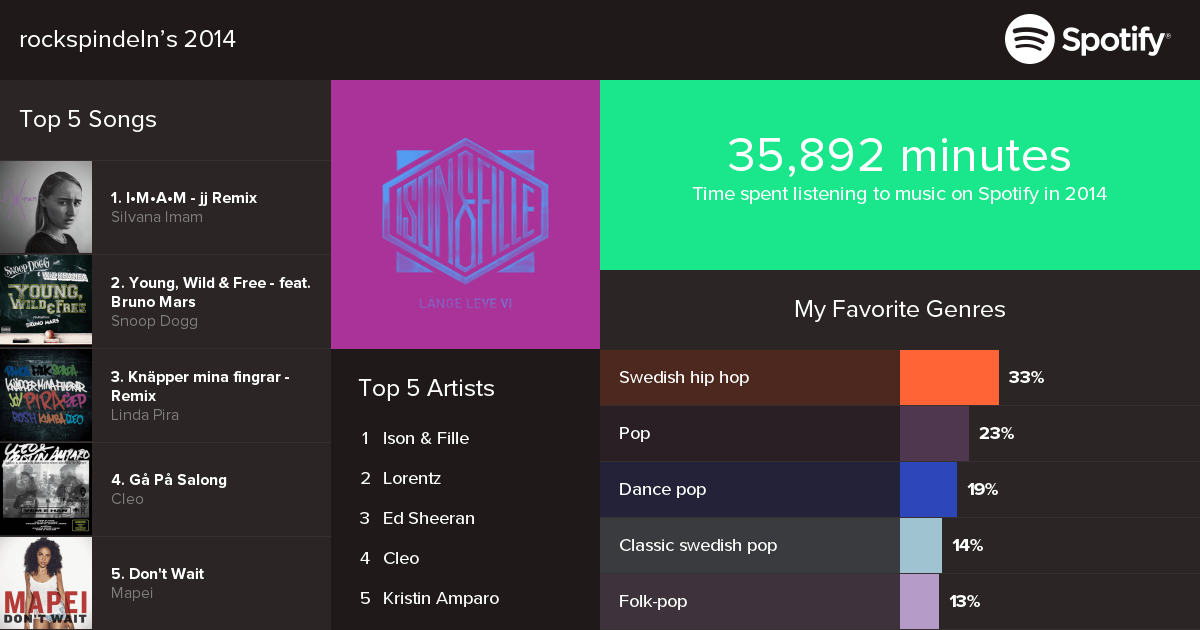1200x630 pixels.
Task: Select the Swedish hip hop genre label
Action: (x=684, y=377)
